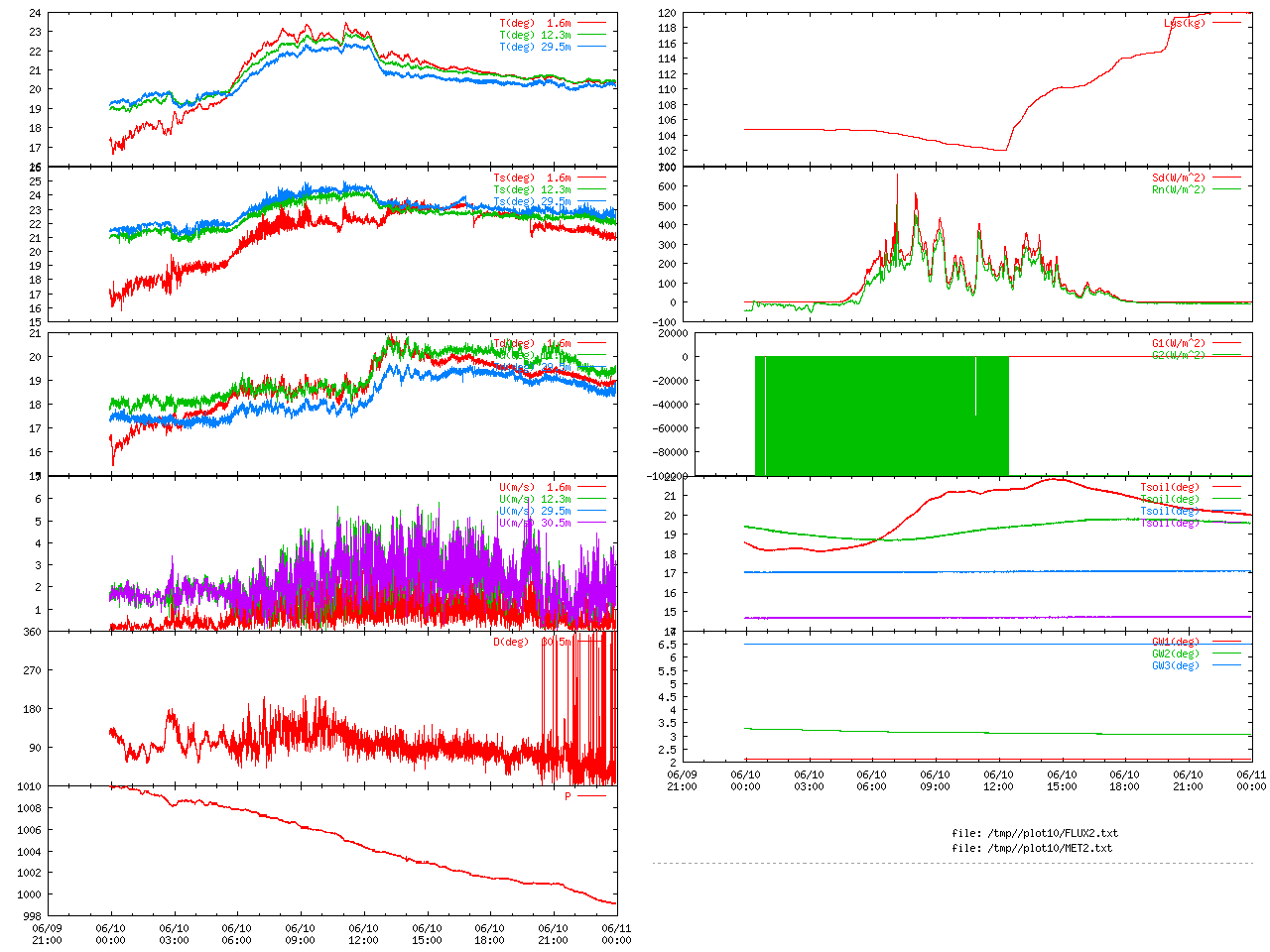Click the 'GW3(deg)' legend label
This screenshot has width=1270, height=952.
1176,666
